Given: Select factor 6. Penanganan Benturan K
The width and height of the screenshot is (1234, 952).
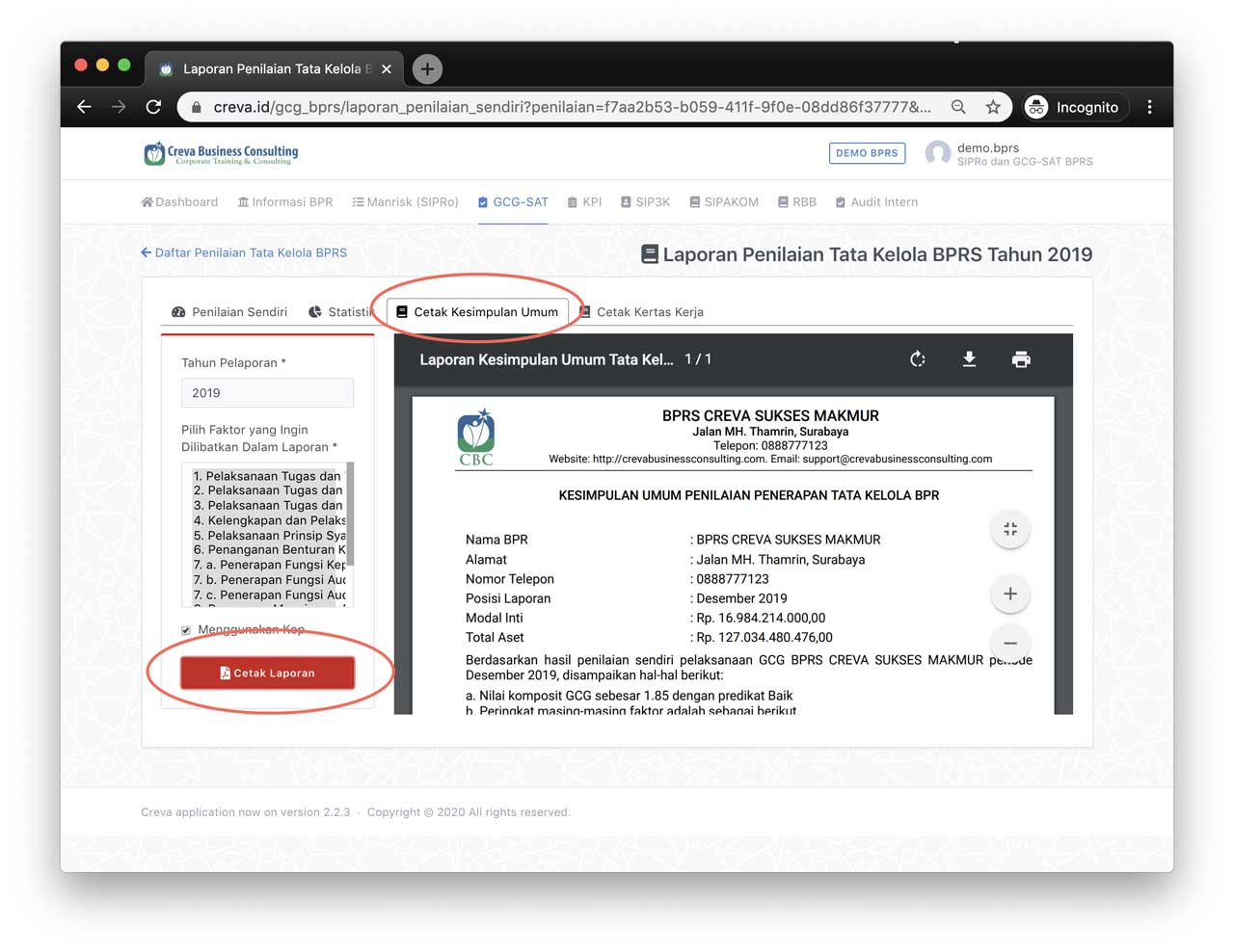Looking at the screenshot, I should (x=268, y=550).
